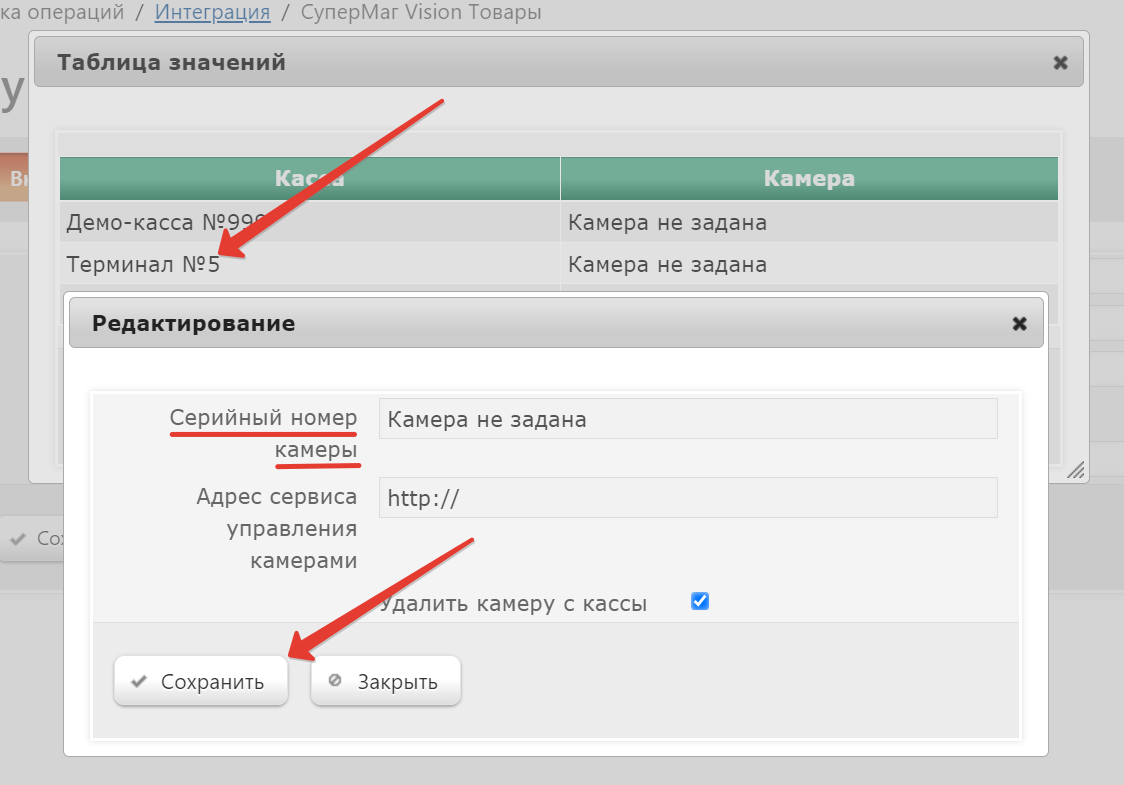Click the Адрес сервиса управления камерами field

pos(687,498)
